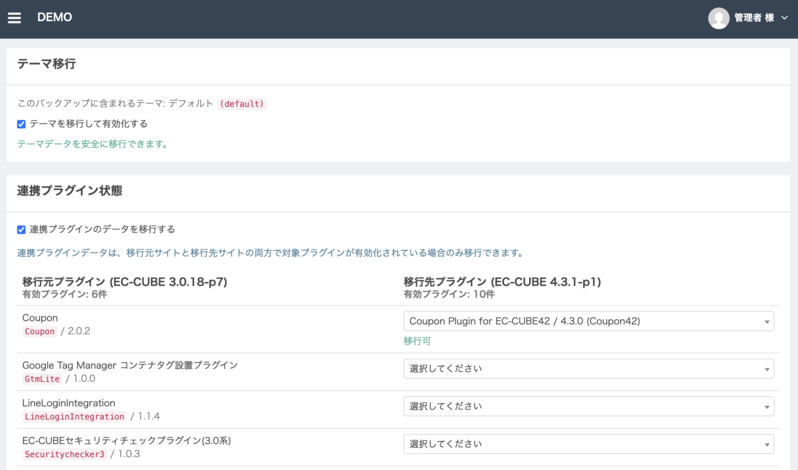Click the テーマ移行 section heading
This screenshot has width=798, height=470.
coord(46,64)
